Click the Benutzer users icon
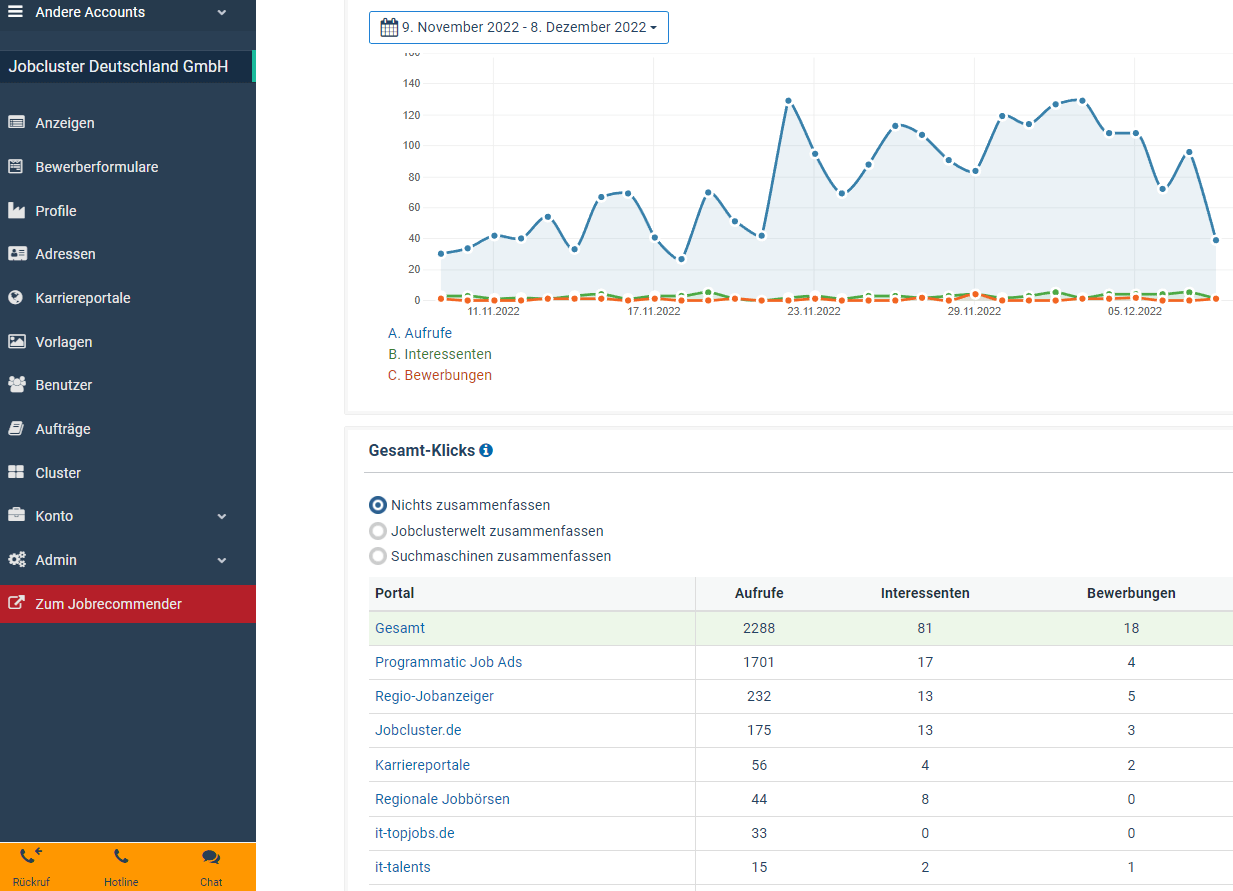The image size is (1233, 891). tap(16, 385)
